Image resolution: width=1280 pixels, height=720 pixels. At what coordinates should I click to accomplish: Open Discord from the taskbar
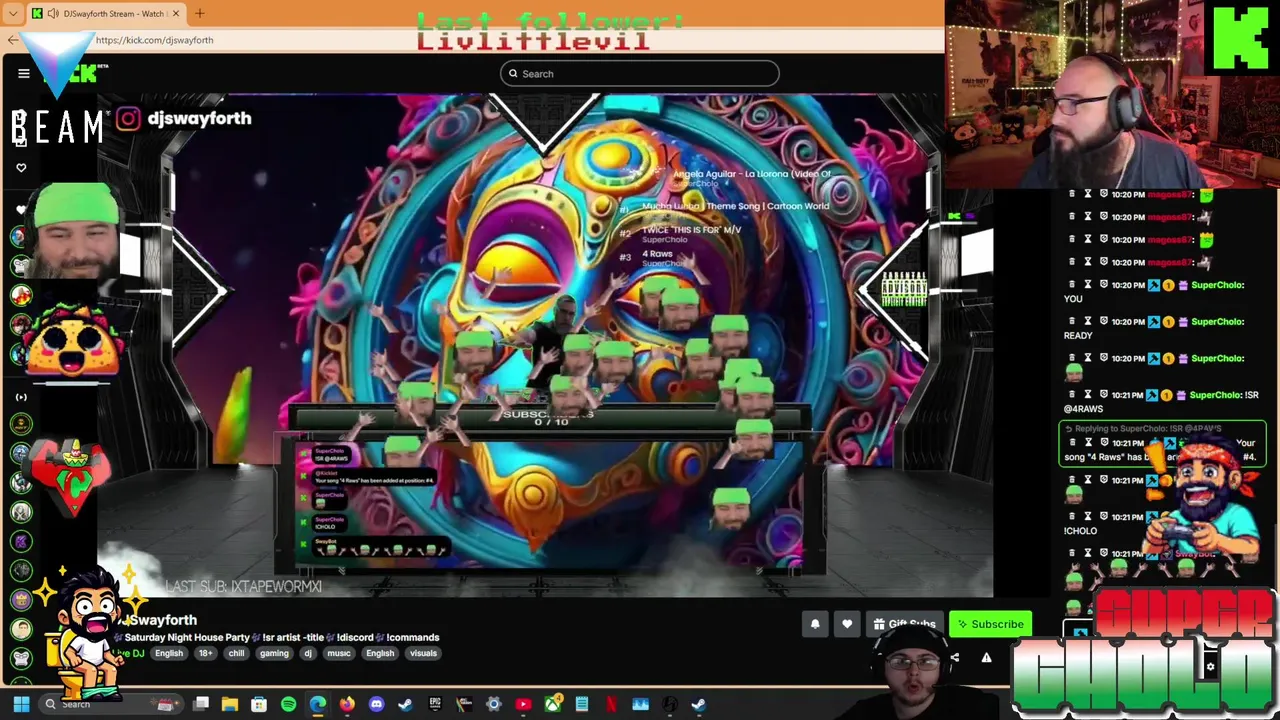376,704
